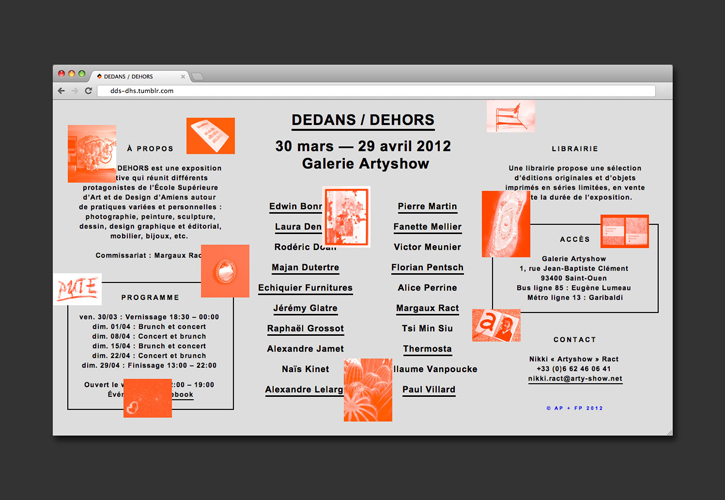Open Fanette Mellier artist link

click(427, 227)
